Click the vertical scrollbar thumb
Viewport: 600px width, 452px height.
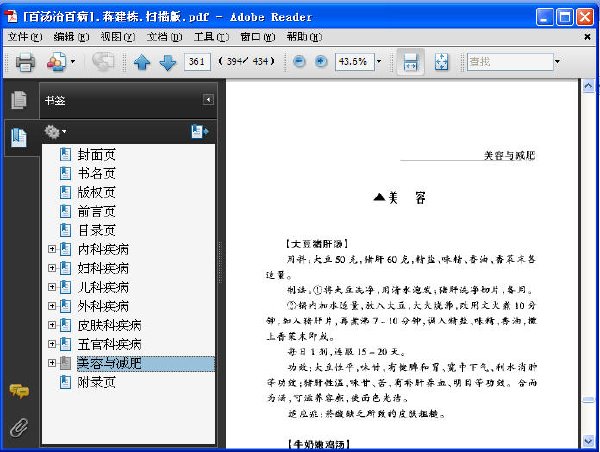(588, 400)
